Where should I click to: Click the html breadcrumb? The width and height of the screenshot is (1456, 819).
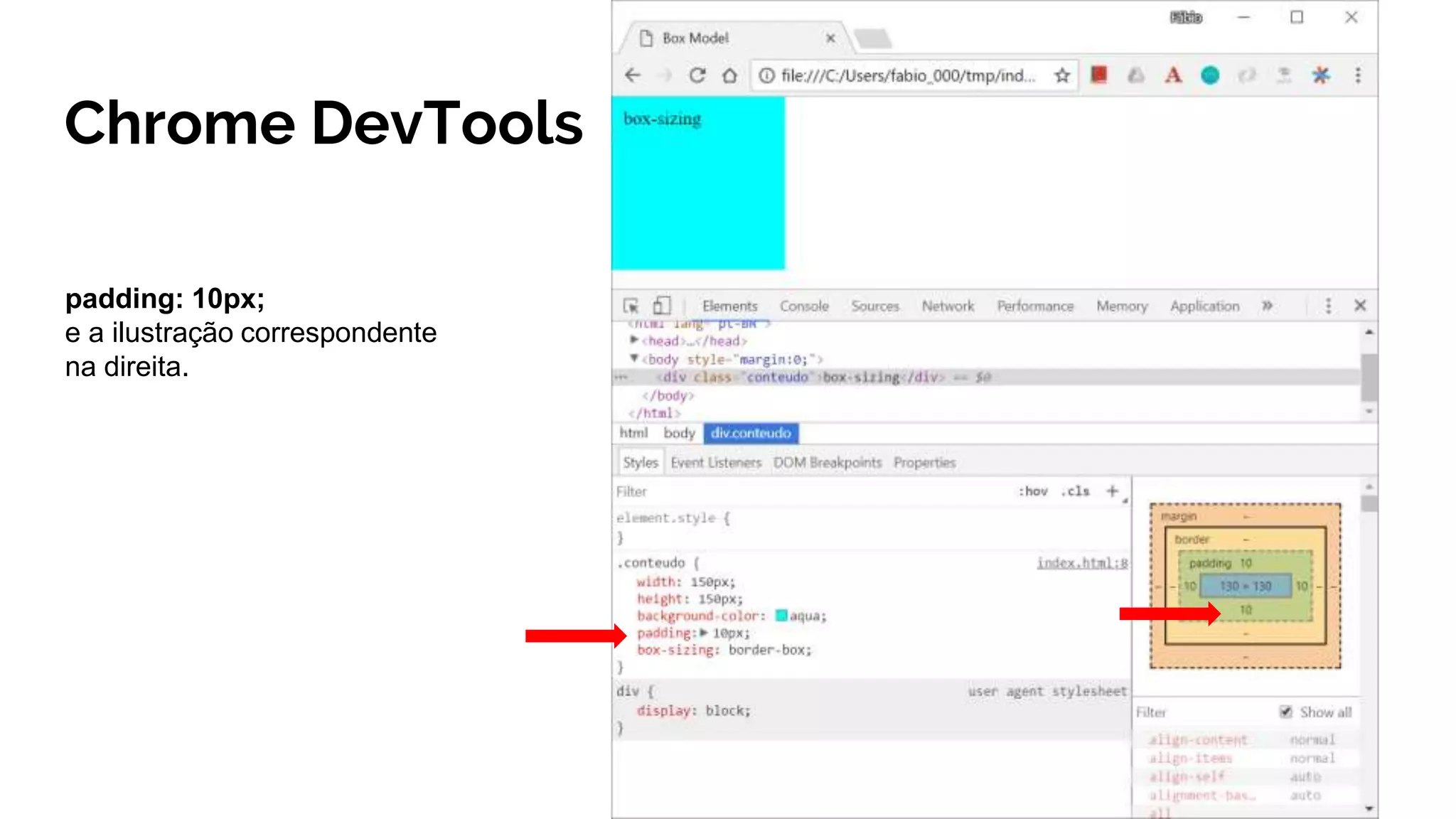[x=633, y=433]
